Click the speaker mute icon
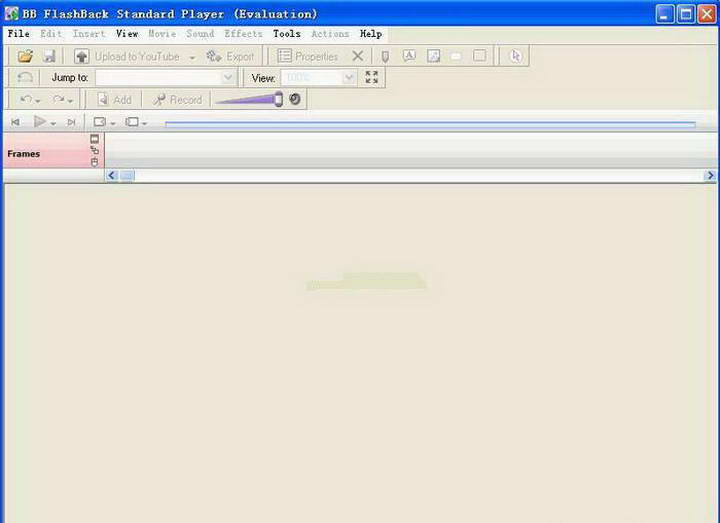 pos(295,99)
